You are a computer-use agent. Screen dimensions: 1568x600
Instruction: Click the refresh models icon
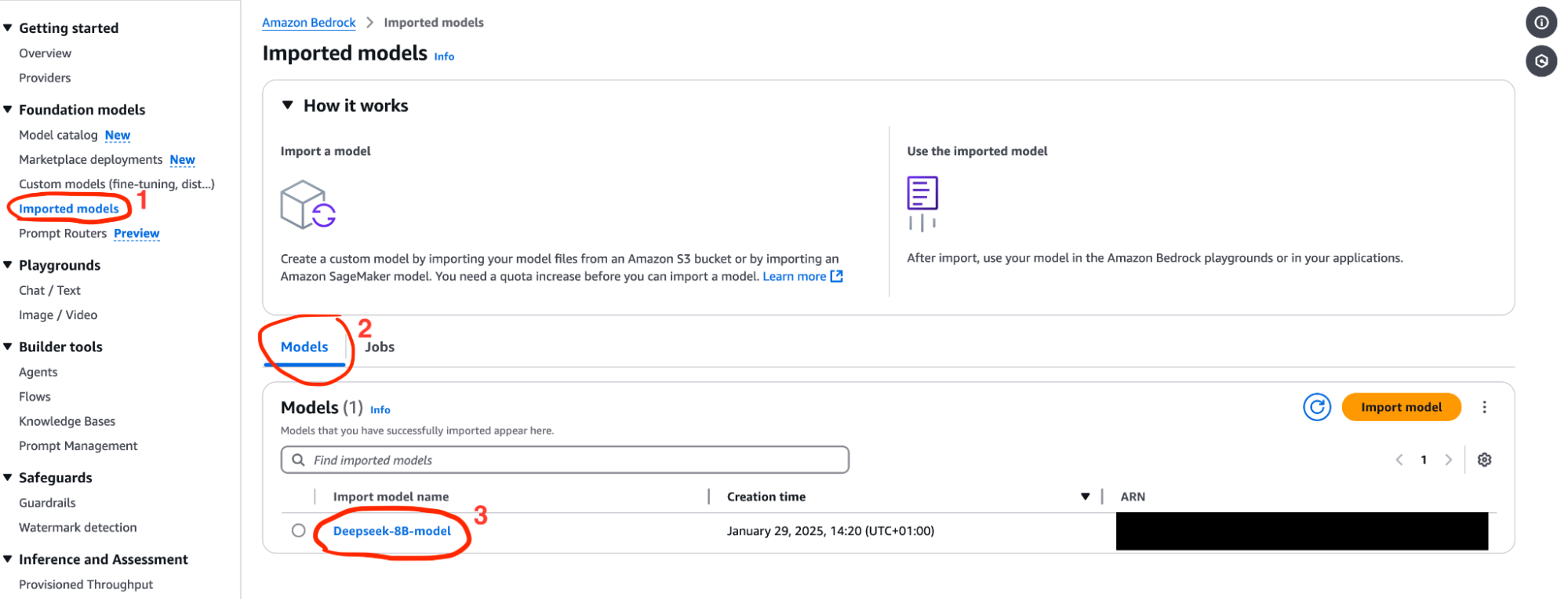[1317, 407]
